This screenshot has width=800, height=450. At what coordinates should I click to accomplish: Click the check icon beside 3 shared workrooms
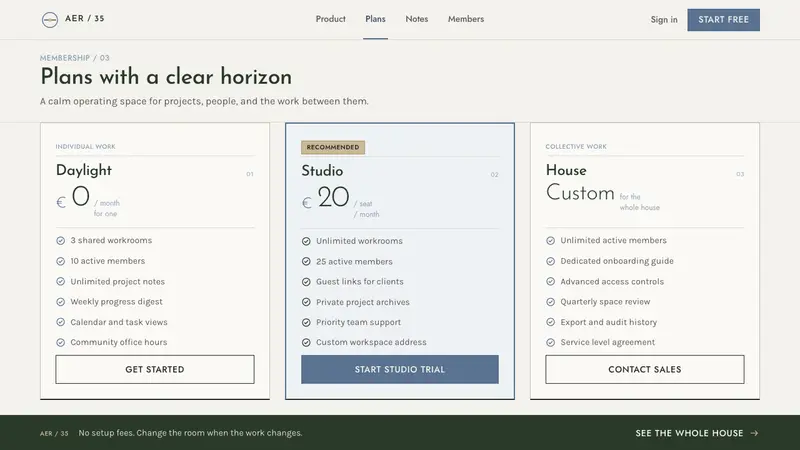point(61,240)
